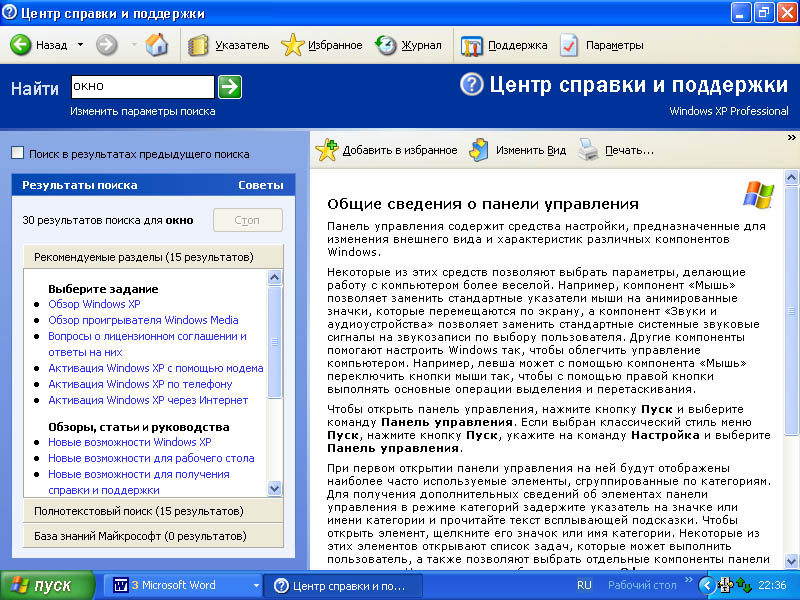The width and height of the screenshot is (800, 600).
Task: Click the Найти search text field
Action: point(142,87)
